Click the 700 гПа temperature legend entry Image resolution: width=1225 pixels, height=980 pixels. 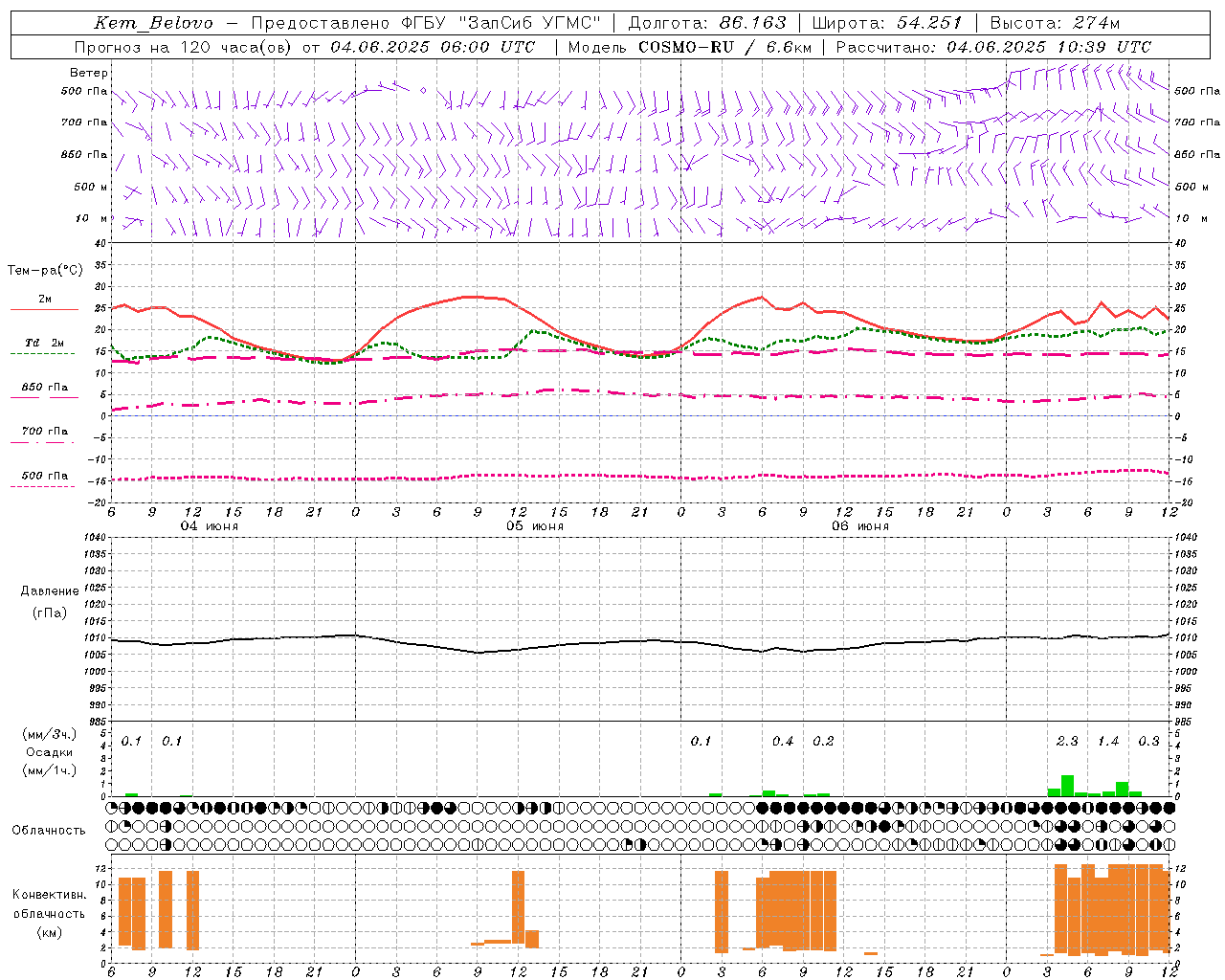click(45, 432)
